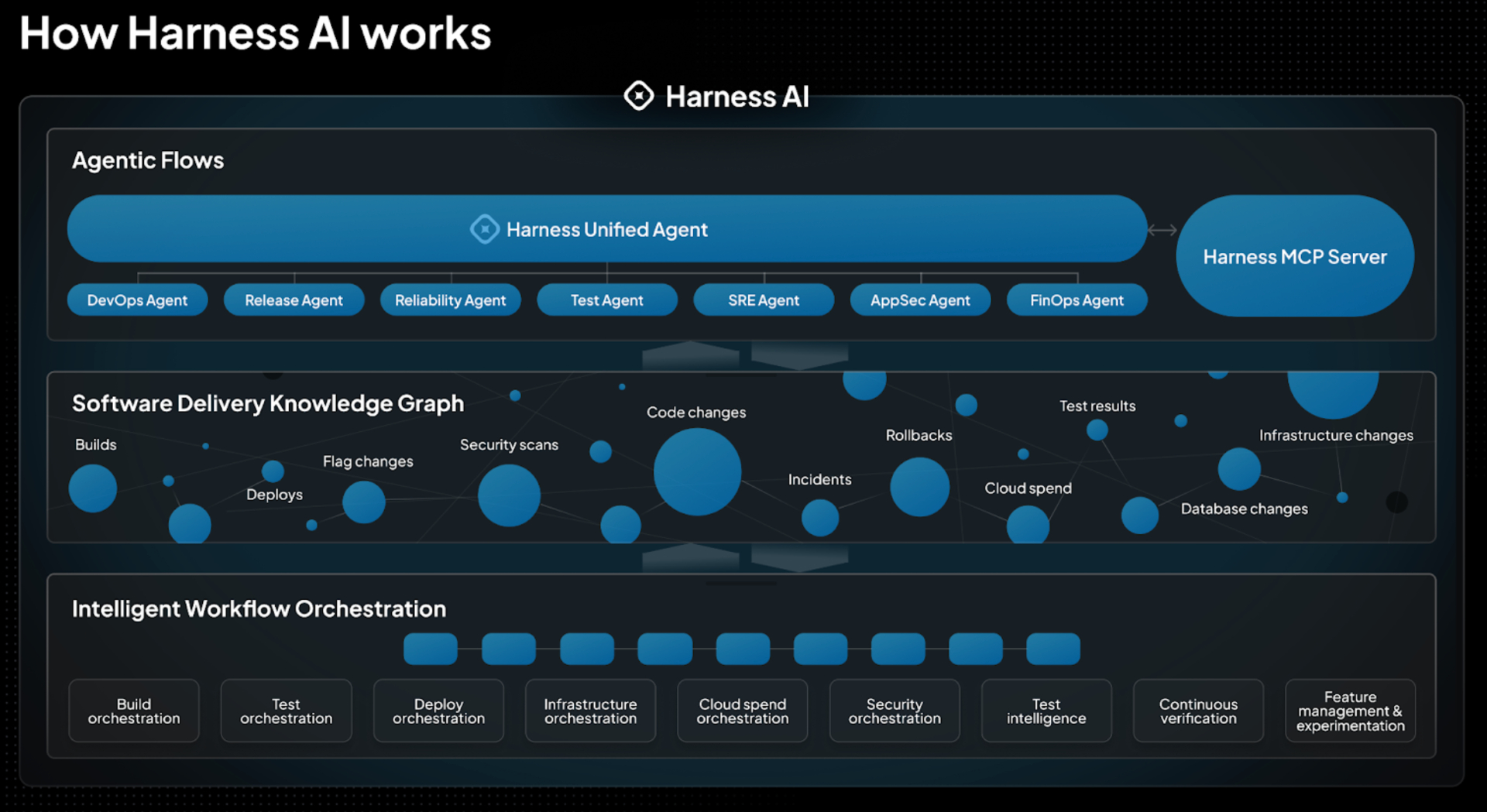Toggle the FinOps Agent pill

point(1077,300)
